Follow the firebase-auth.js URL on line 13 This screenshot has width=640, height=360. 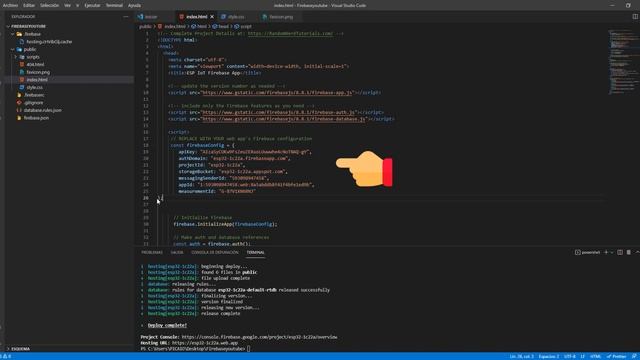(x=278, y=112)
